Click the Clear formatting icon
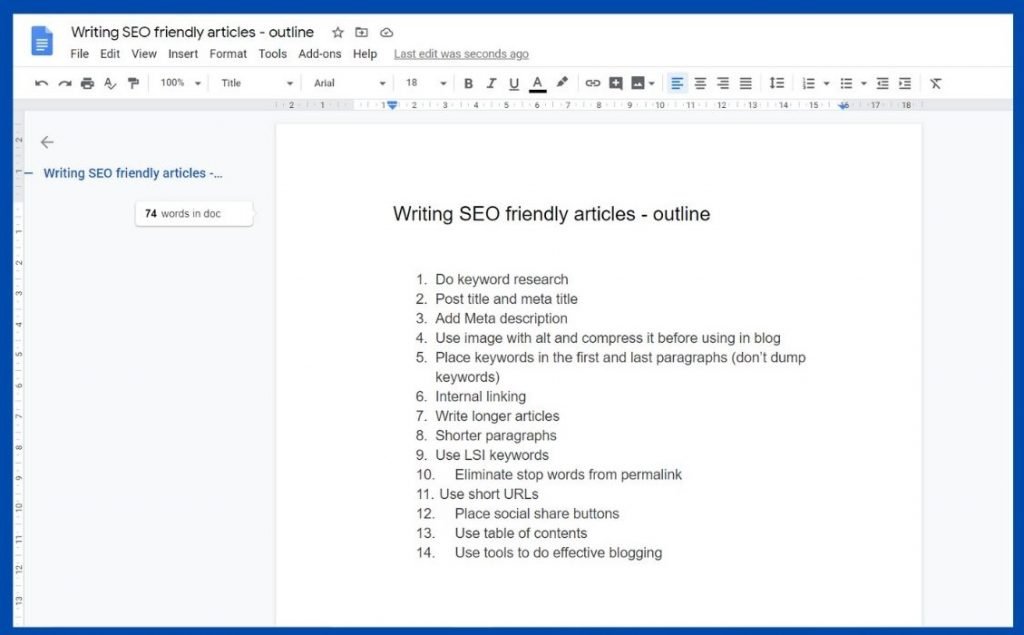 (936, 84)
